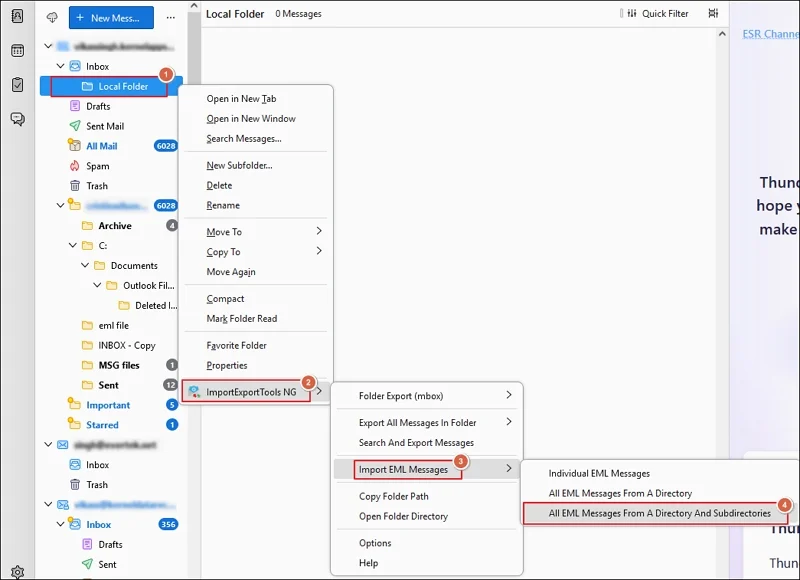Click the Spam flame icon
800x580 pixels.
[74, 166]
